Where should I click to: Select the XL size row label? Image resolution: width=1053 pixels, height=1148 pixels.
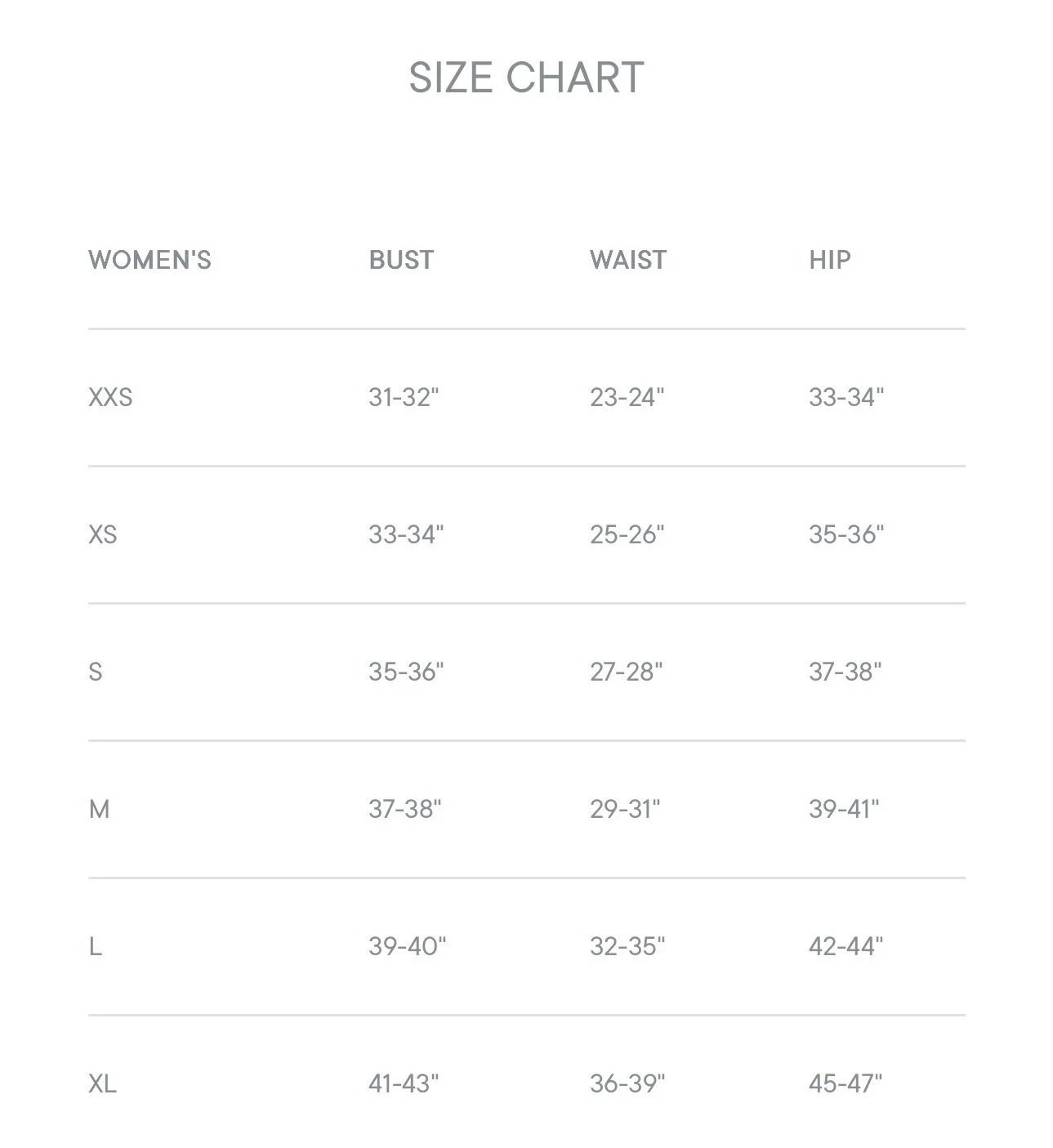(x=102, y=1083)
